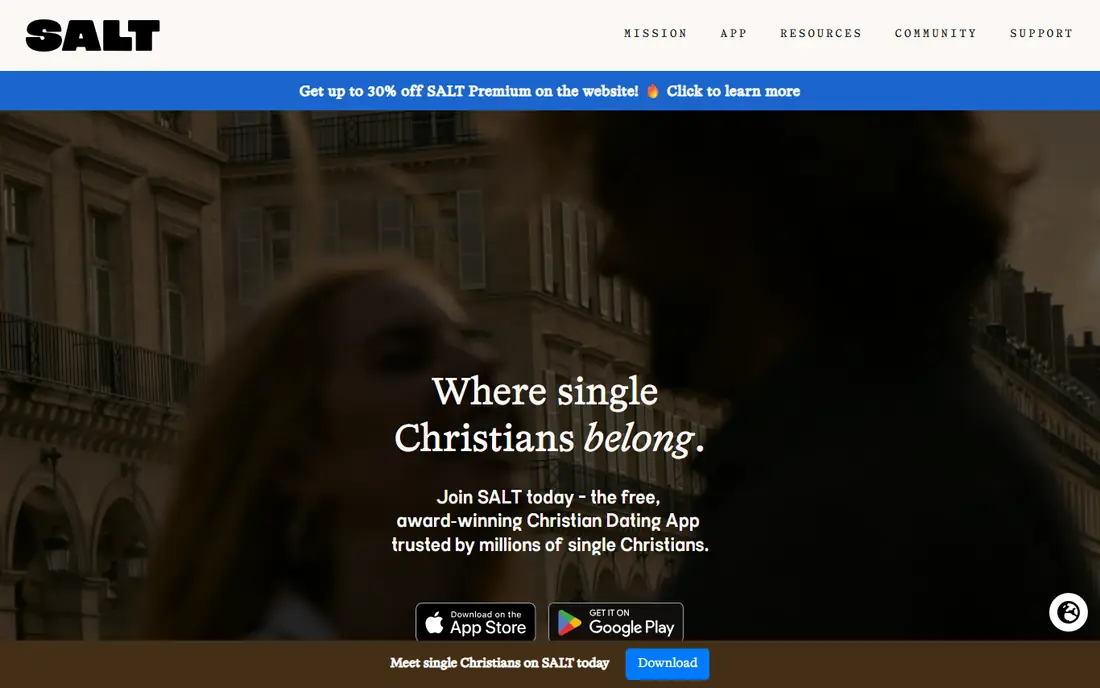Click the 'Where single Christians belong' headline
This screenshot has height=688, width=1100.
[x=549, y=415]
